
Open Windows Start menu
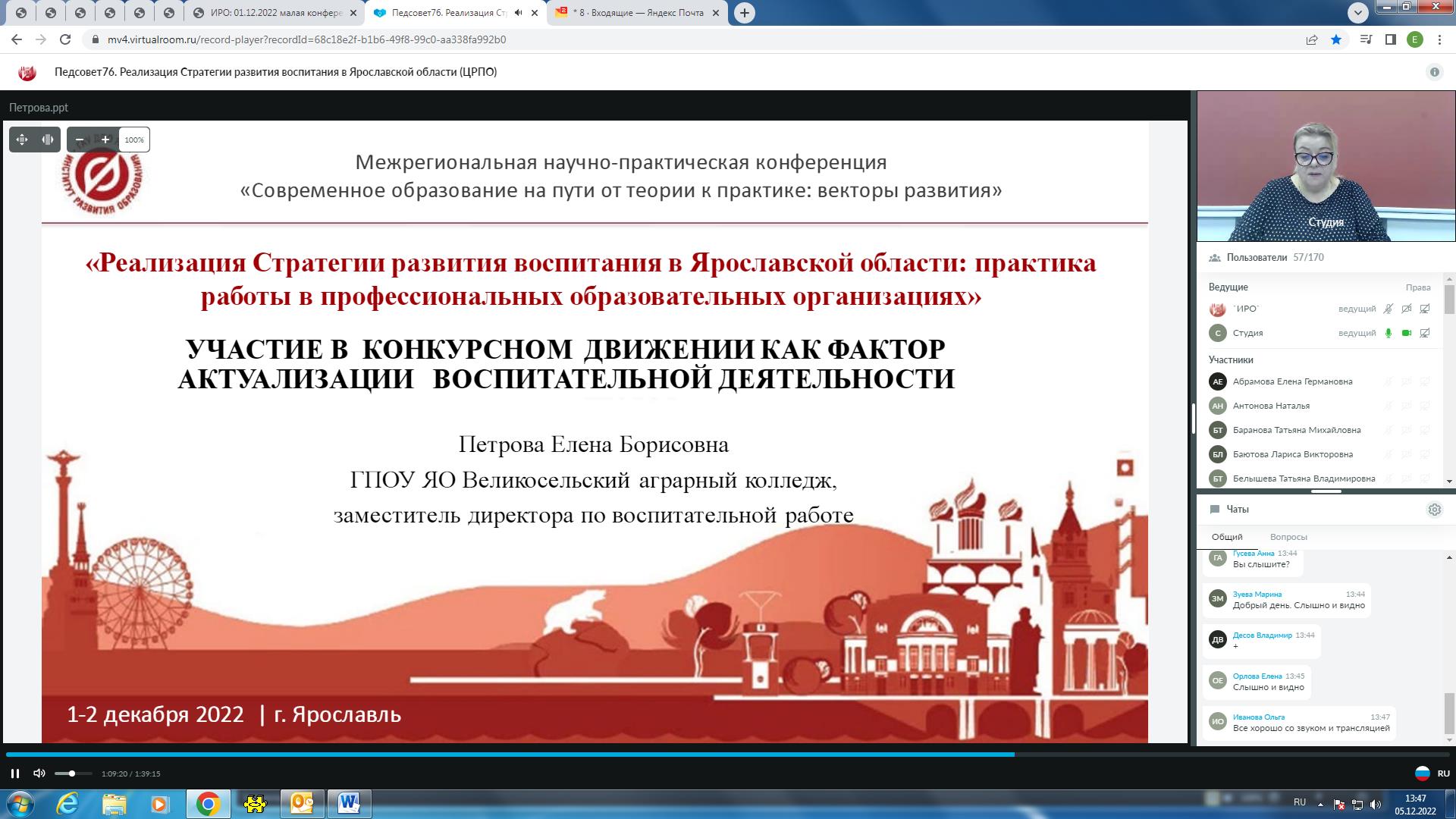(20, 804)
